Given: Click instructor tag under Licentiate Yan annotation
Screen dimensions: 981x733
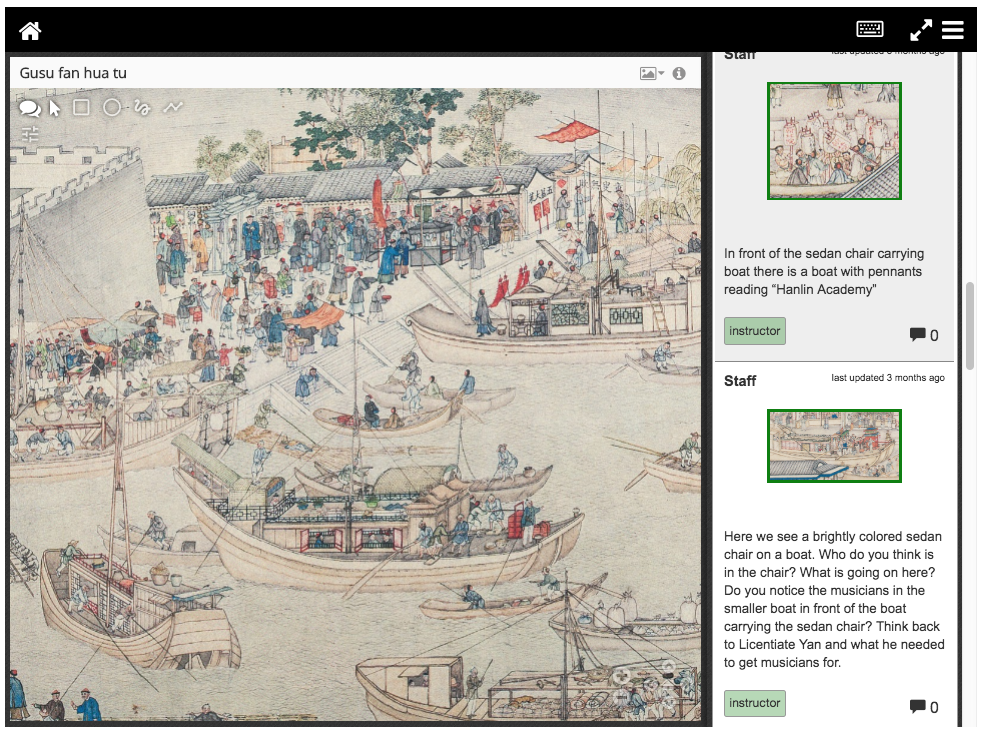Looking at the screenshot, I should [755, 703].
